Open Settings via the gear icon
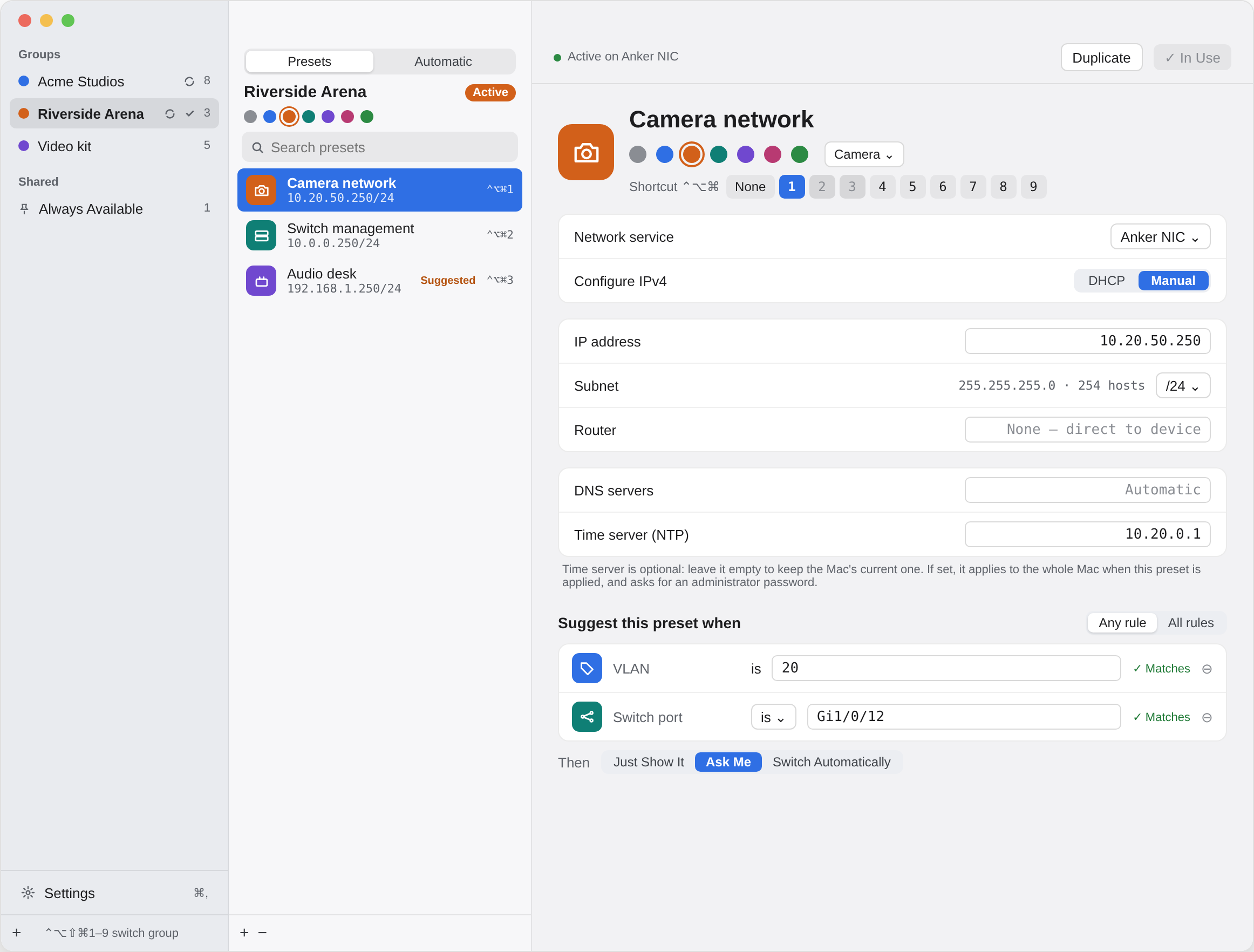1254x952 pixels. coord(28,893)
